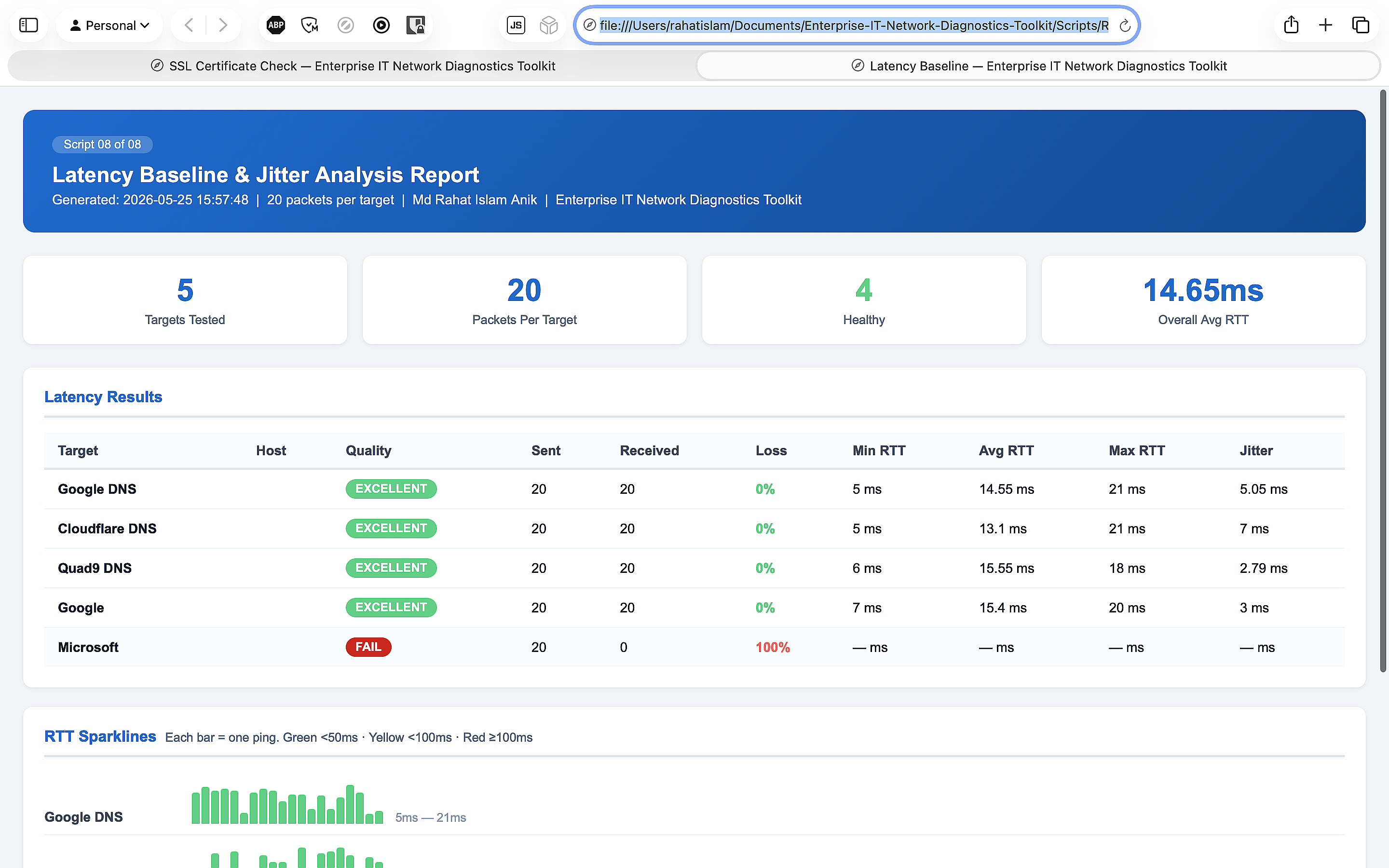1389x868 pixels.
Task: Click the Latency Baseline & Jitter Analysis Report title
Action: 265,175
